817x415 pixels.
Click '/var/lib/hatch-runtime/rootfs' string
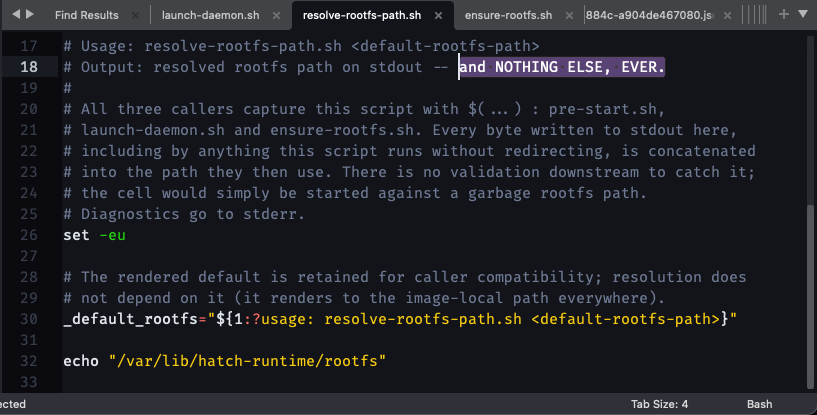point(247,361)
